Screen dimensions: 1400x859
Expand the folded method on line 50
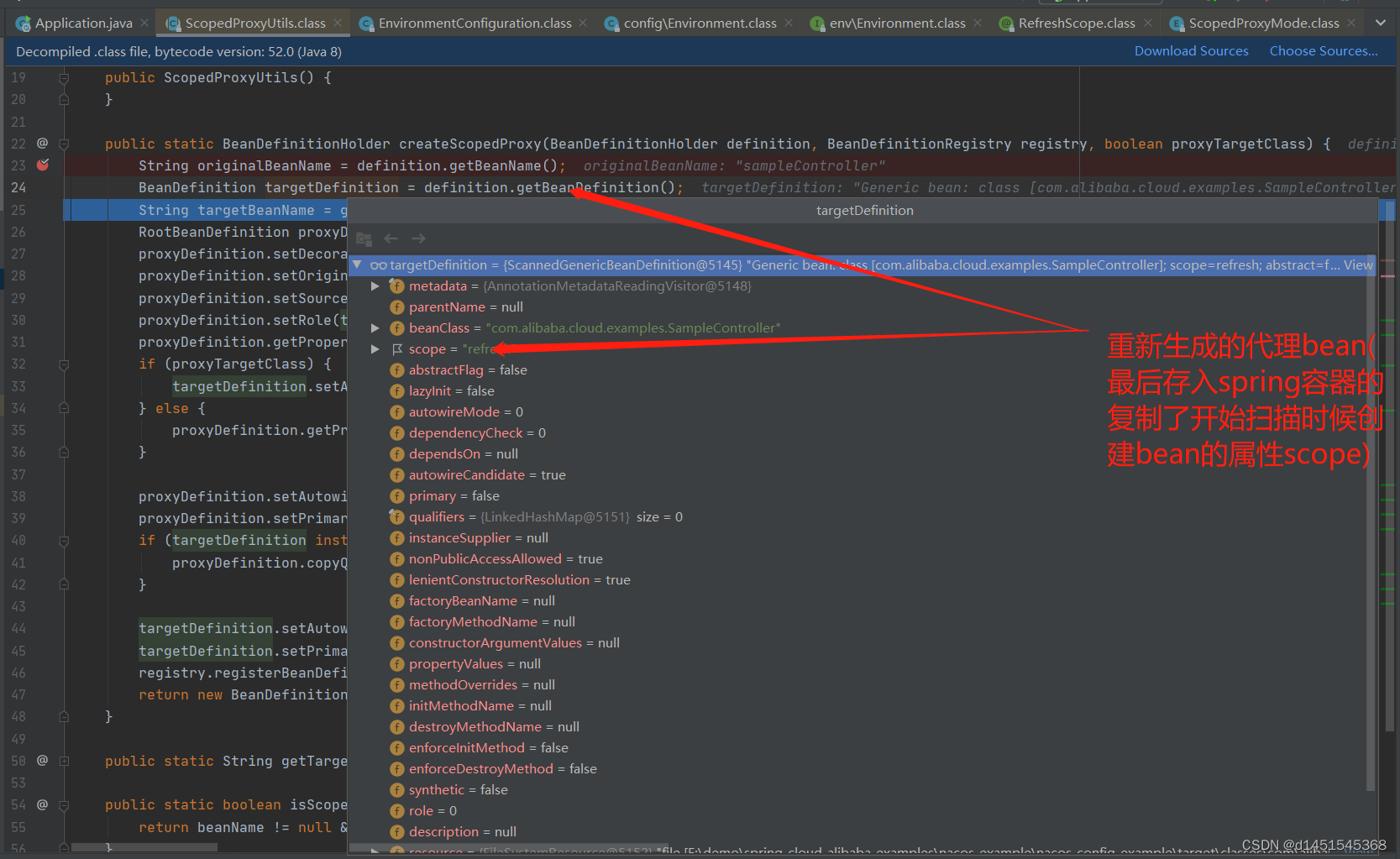(x=64, y=761)
